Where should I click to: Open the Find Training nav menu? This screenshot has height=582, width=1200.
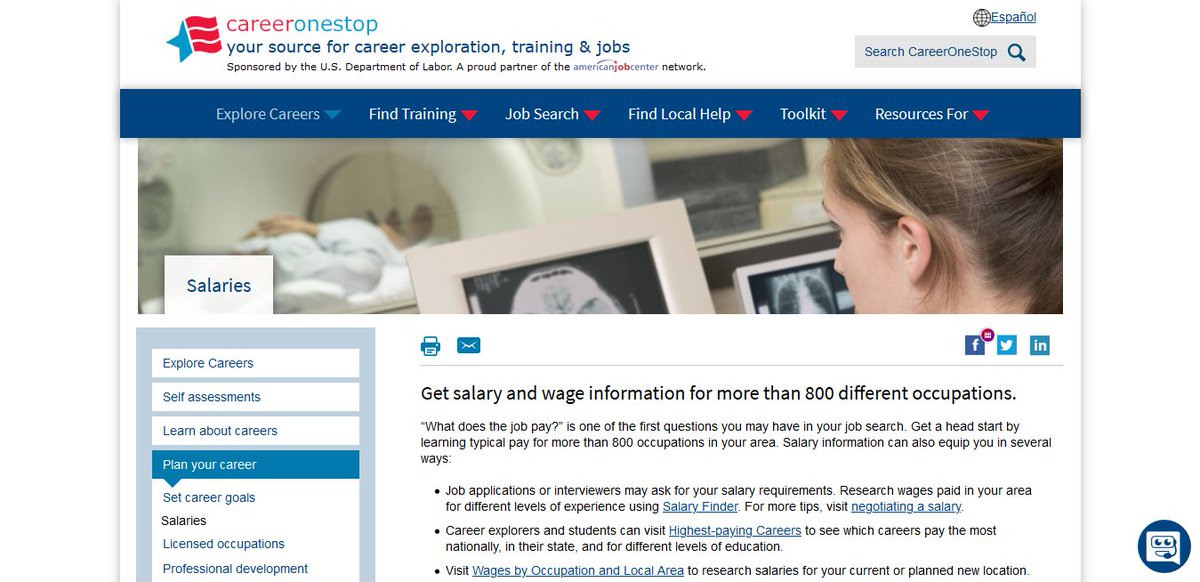tap(412, 114)
